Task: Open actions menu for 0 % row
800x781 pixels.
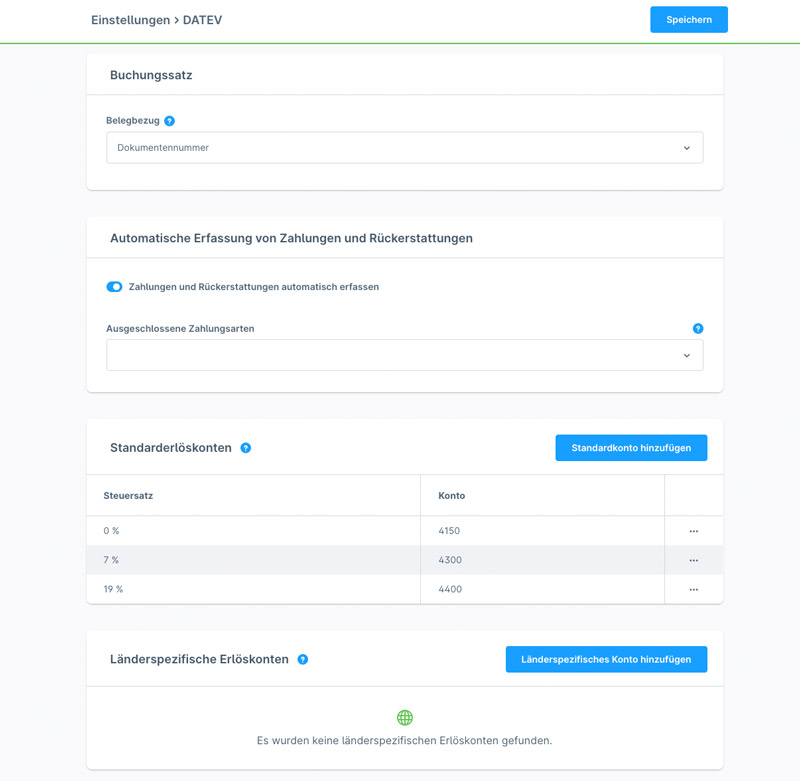Action: [x=693, y=531]
